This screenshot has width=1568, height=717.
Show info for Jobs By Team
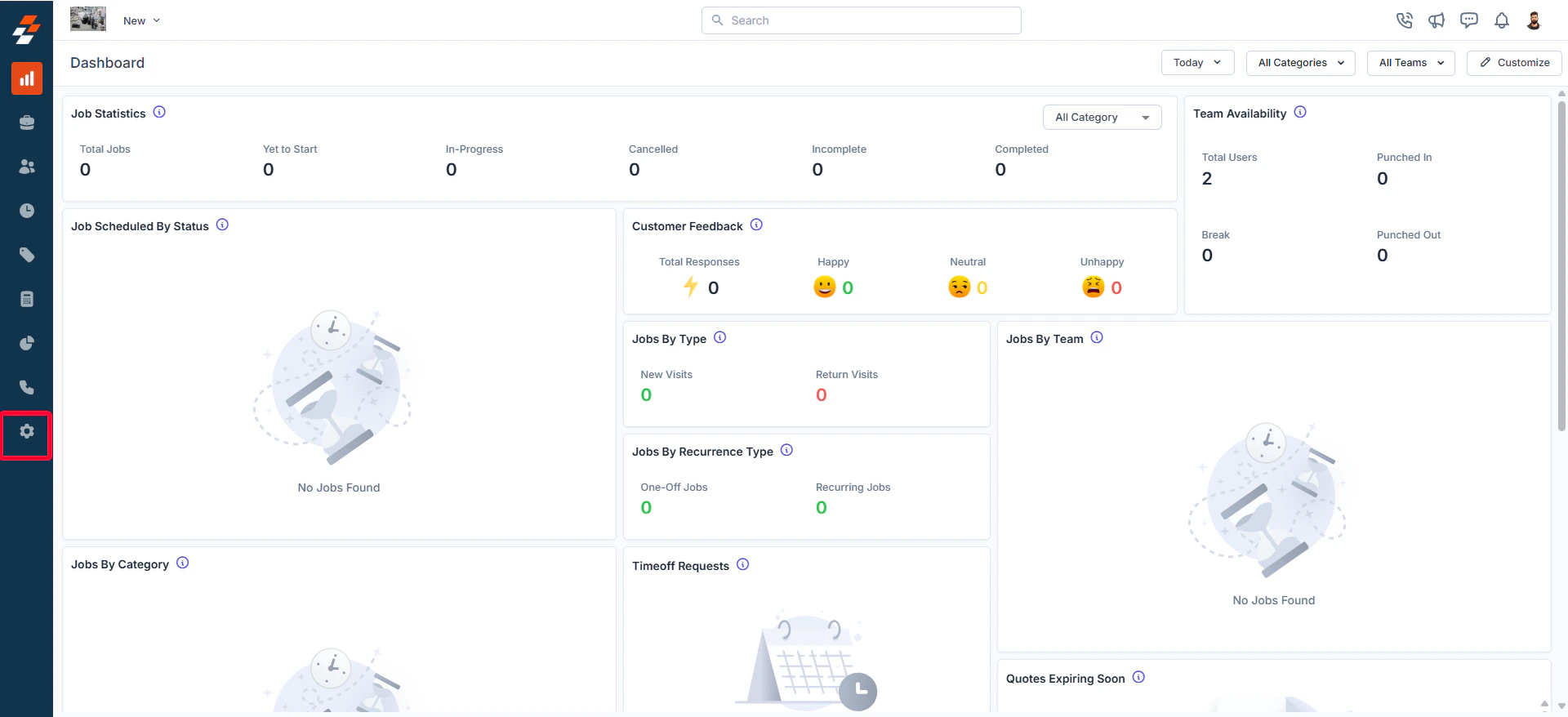(1097, 337)
